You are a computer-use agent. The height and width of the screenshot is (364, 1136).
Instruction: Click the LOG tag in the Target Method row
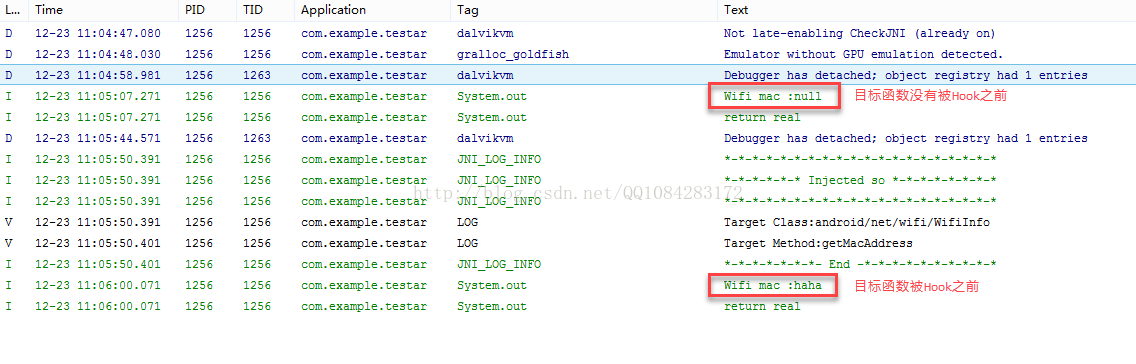pos(467,243)
